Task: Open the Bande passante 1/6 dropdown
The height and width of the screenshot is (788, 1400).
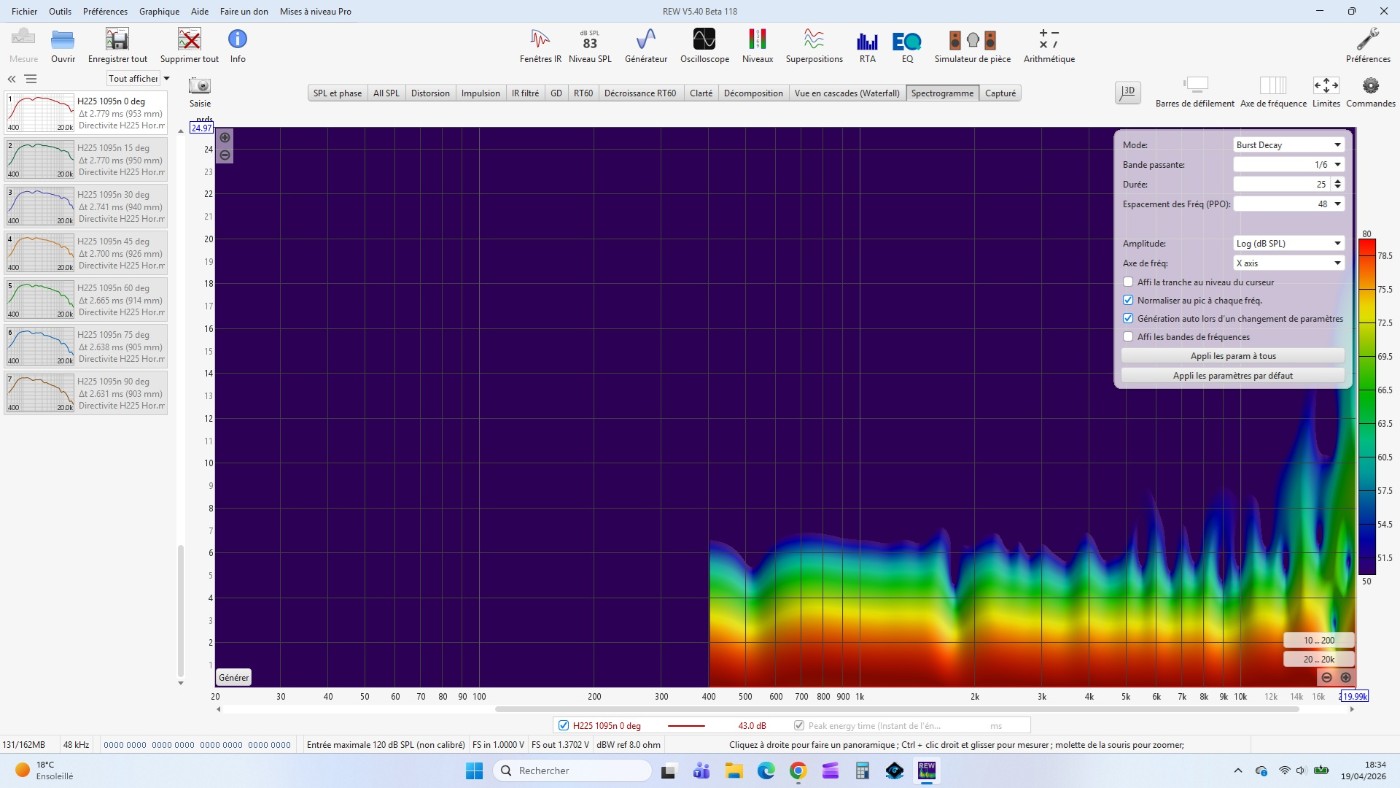Action: click(1288, 164)
